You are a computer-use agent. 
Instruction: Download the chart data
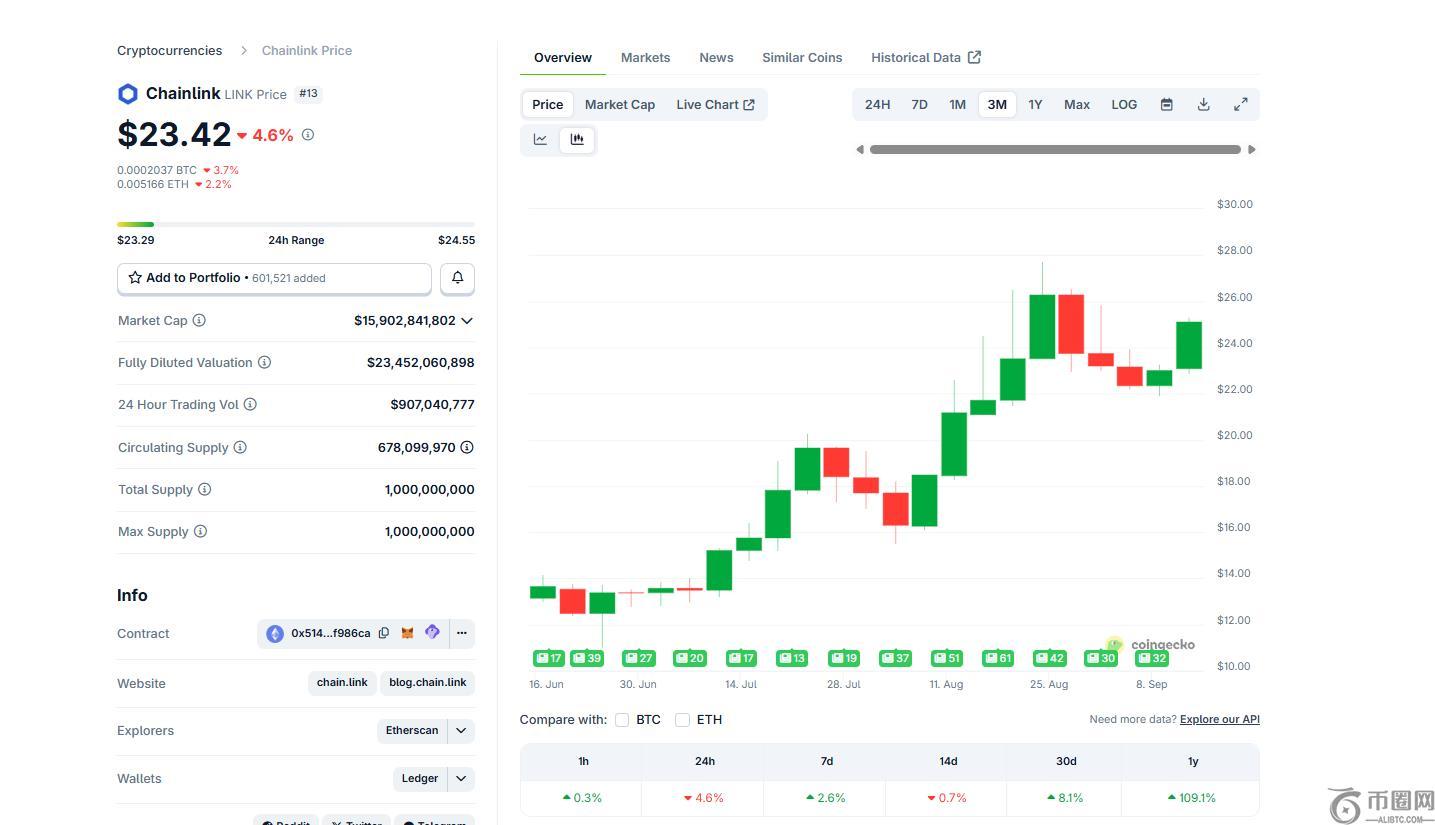(1203, 105)
